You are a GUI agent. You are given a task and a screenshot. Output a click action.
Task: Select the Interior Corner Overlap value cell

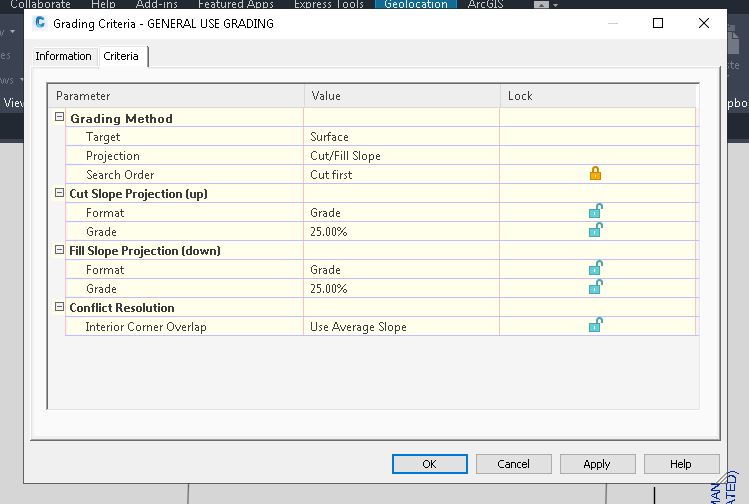[400, 327]
